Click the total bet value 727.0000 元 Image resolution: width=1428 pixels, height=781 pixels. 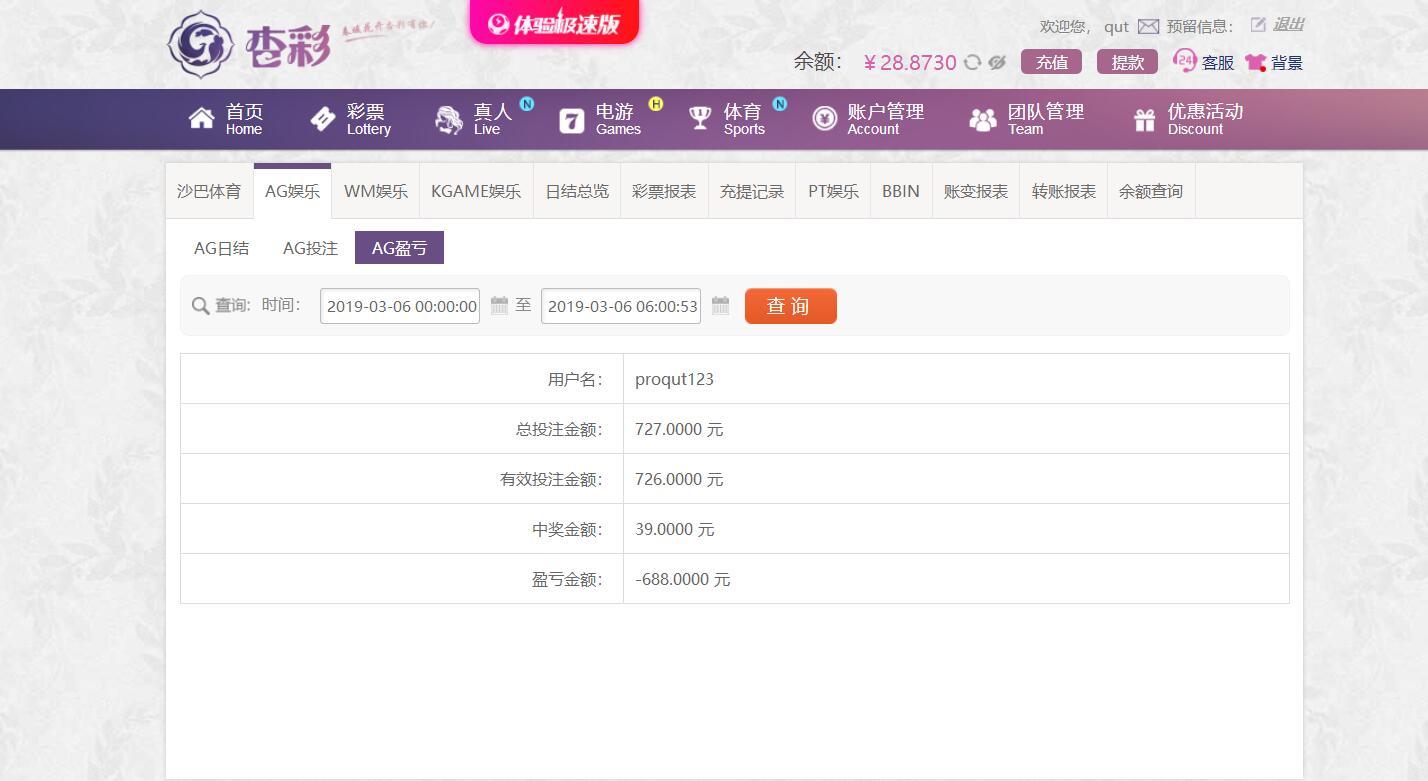click(679, 429)
